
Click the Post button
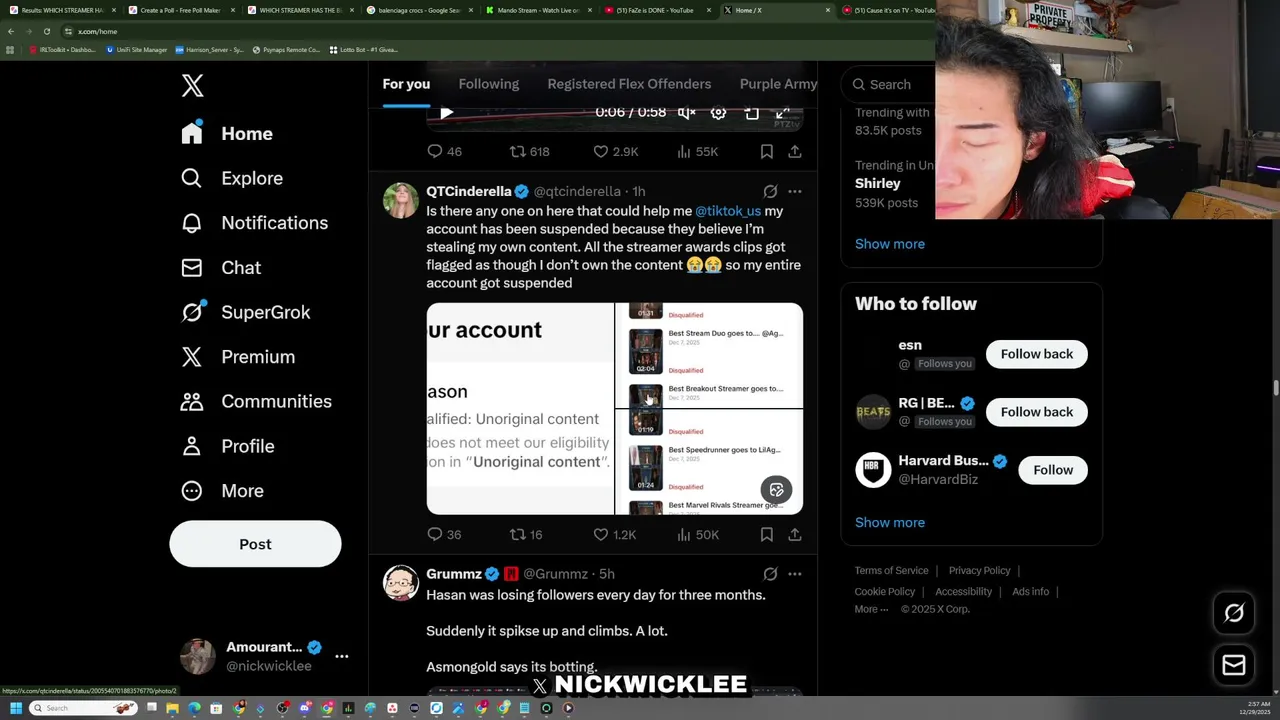click(x=255, y=544)
